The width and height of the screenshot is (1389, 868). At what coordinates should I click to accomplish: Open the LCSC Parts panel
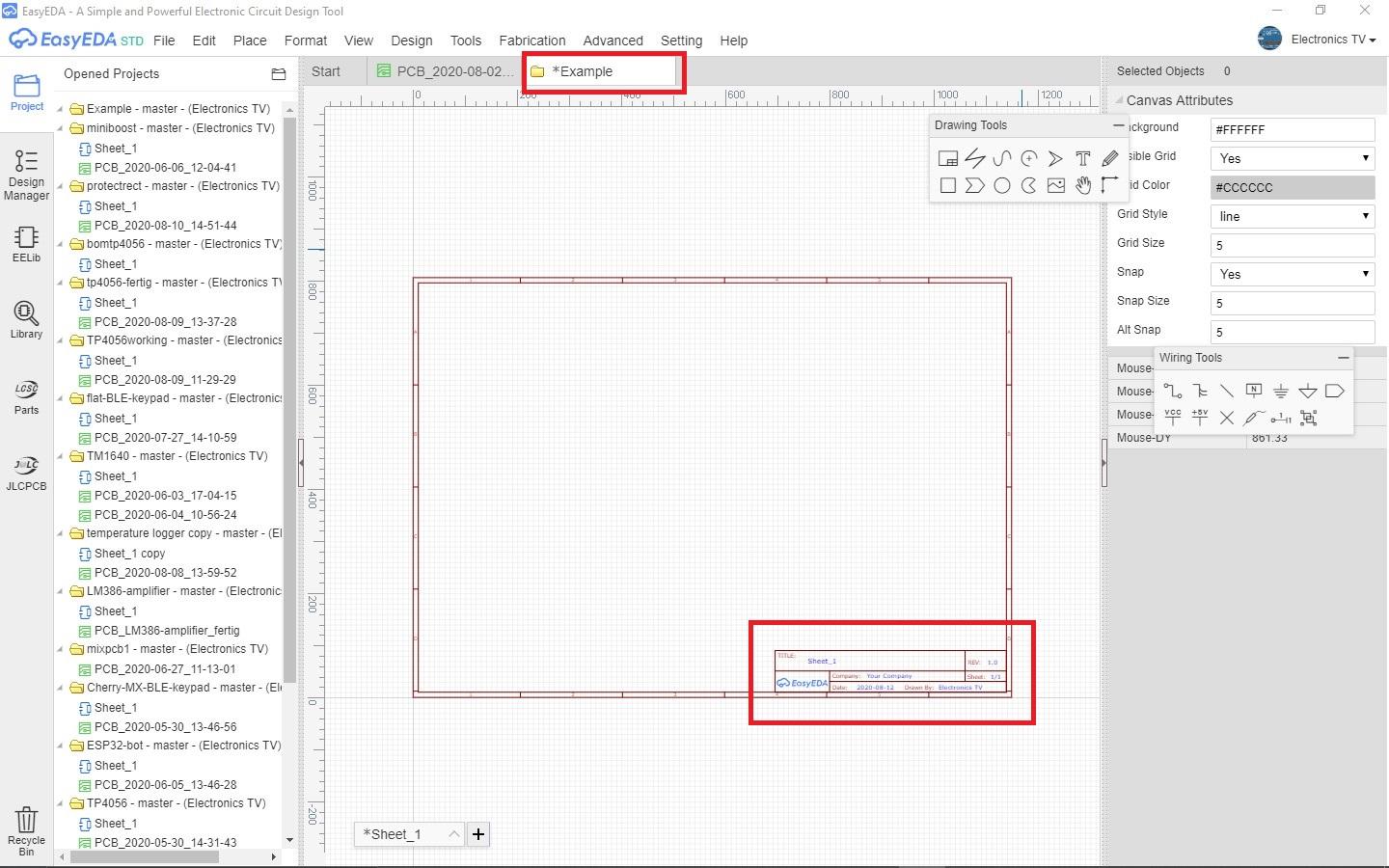(x=26, y=396)
